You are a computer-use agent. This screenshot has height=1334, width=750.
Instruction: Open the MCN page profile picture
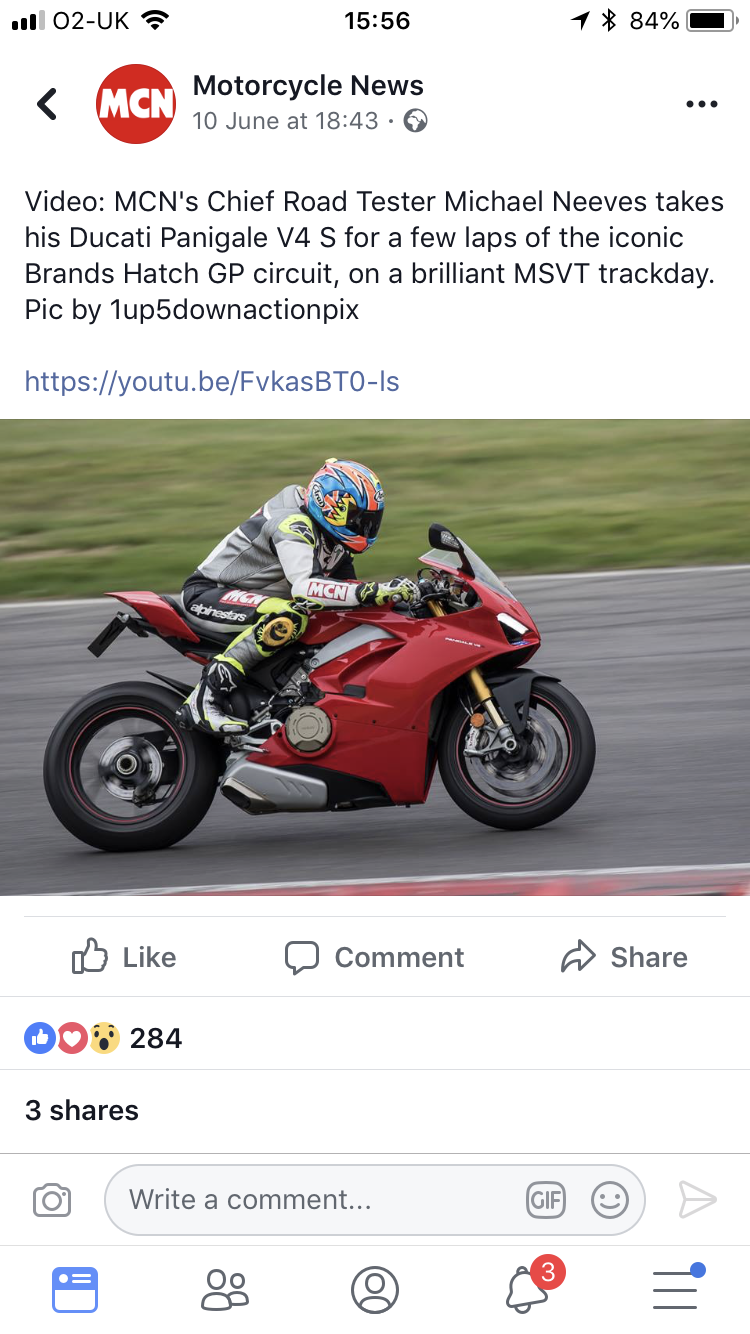coord(136,104)
